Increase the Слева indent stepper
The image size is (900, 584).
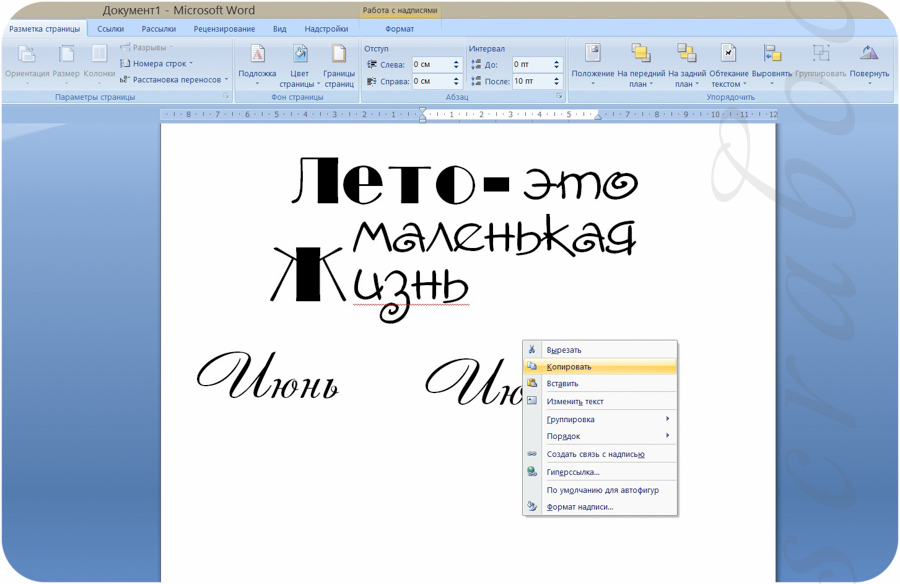[x=456, y=62]
